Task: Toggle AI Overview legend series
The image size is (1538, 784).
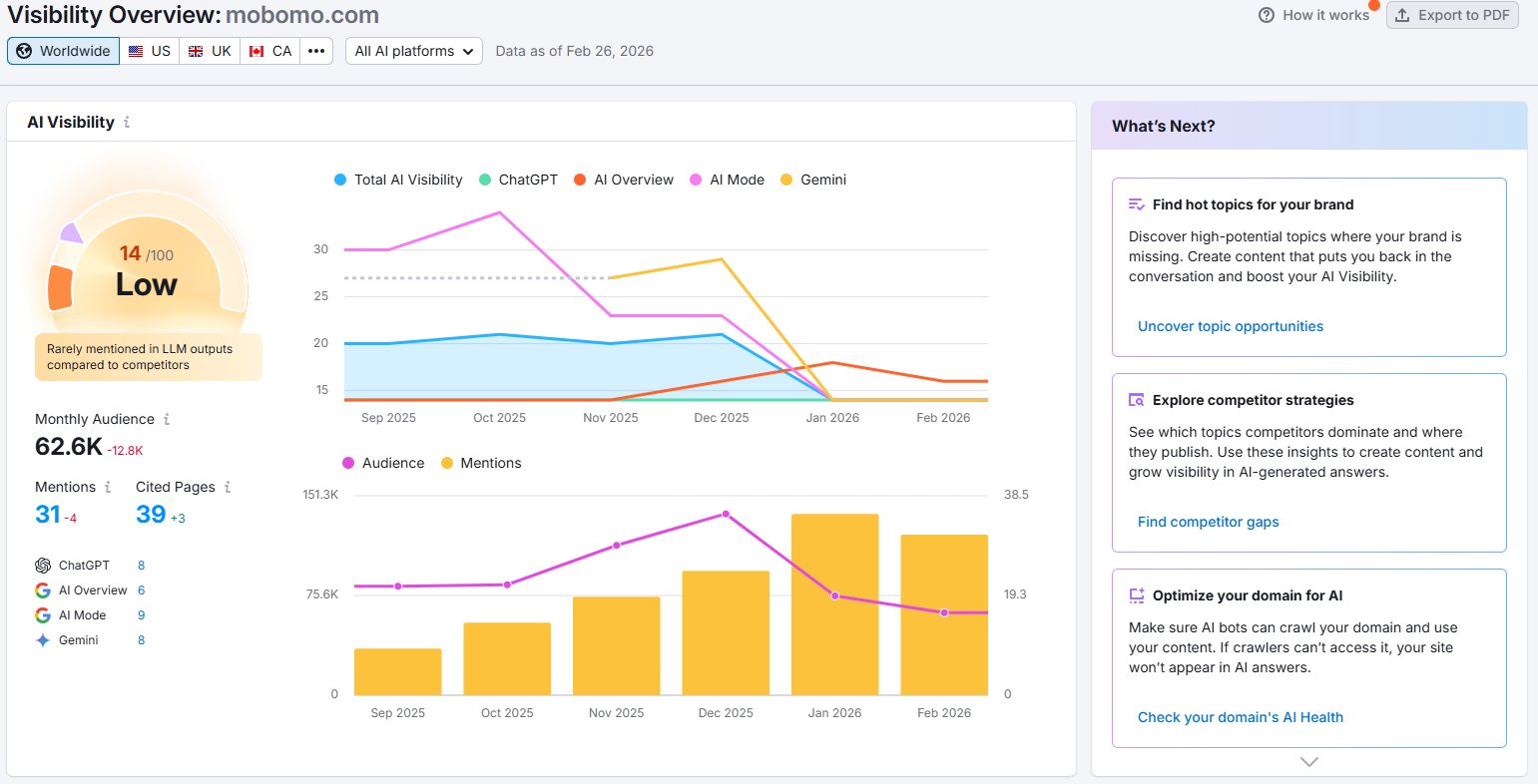Action: 624,181
